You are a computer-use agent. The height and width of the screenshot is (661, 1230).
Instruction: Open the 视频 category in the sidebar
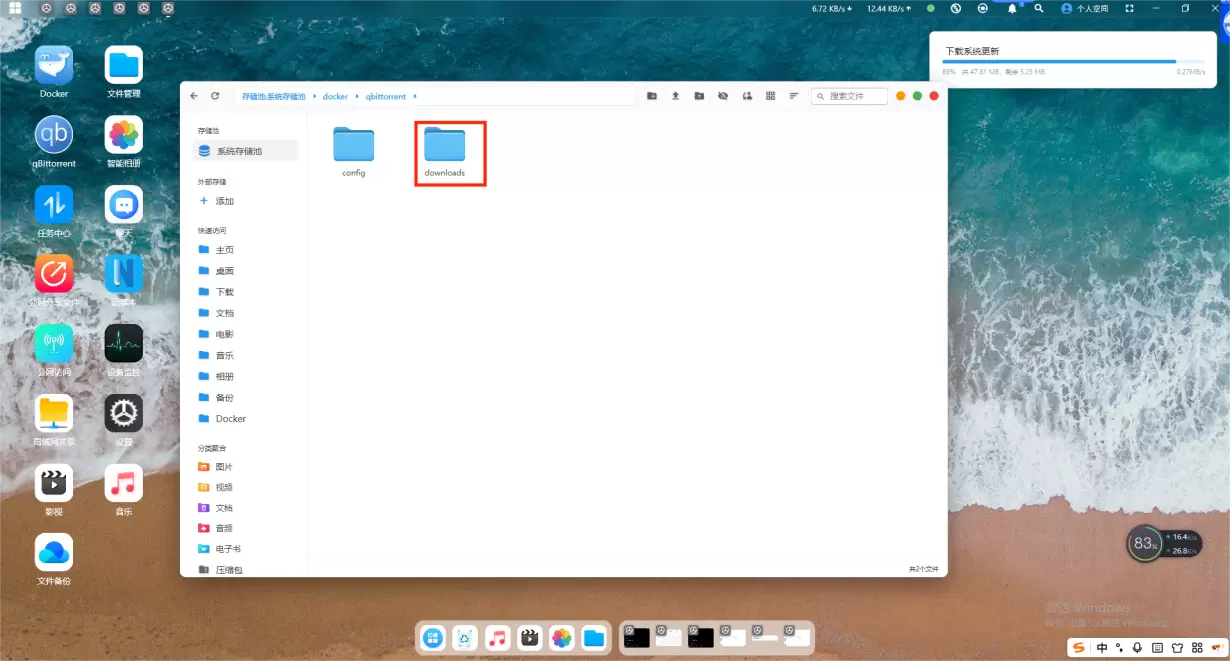tap(224, 487)
